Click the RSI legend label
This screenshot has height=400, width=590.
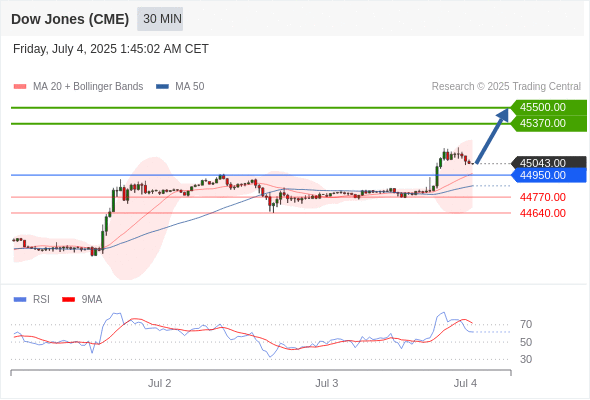41,300
